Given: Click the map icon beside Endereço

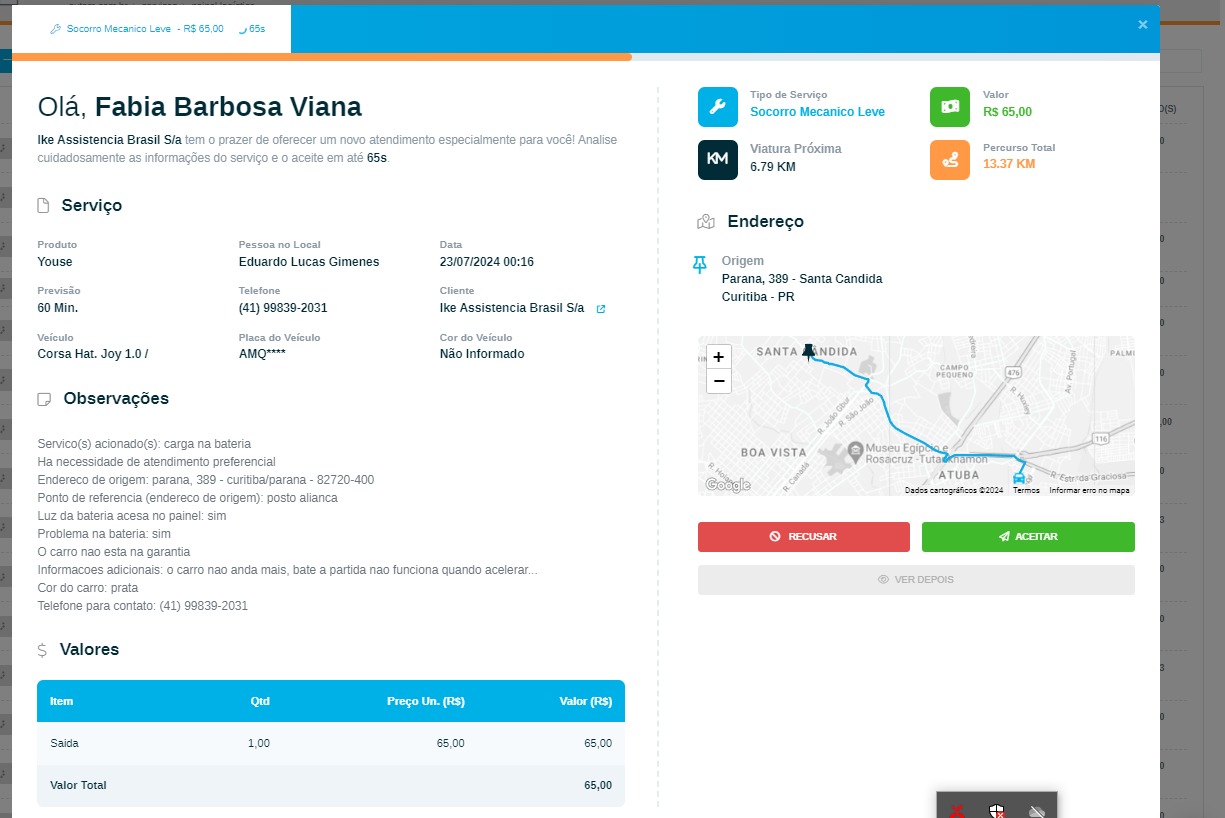Looking at the screenshot, I should click(707, 222).
